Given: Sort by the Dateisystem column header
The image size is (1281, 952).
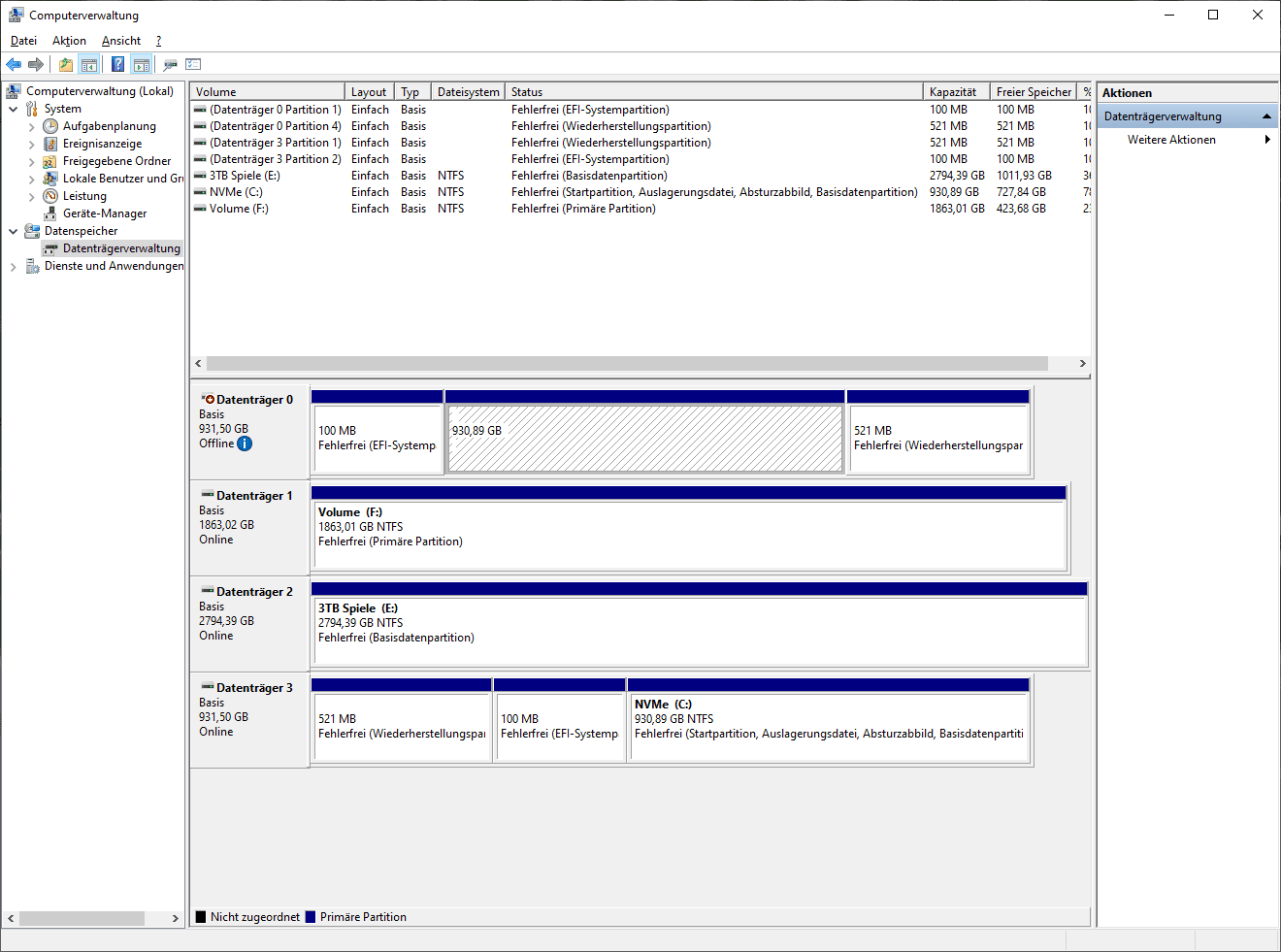Looking at the screenshot, I should pos(469,92).
